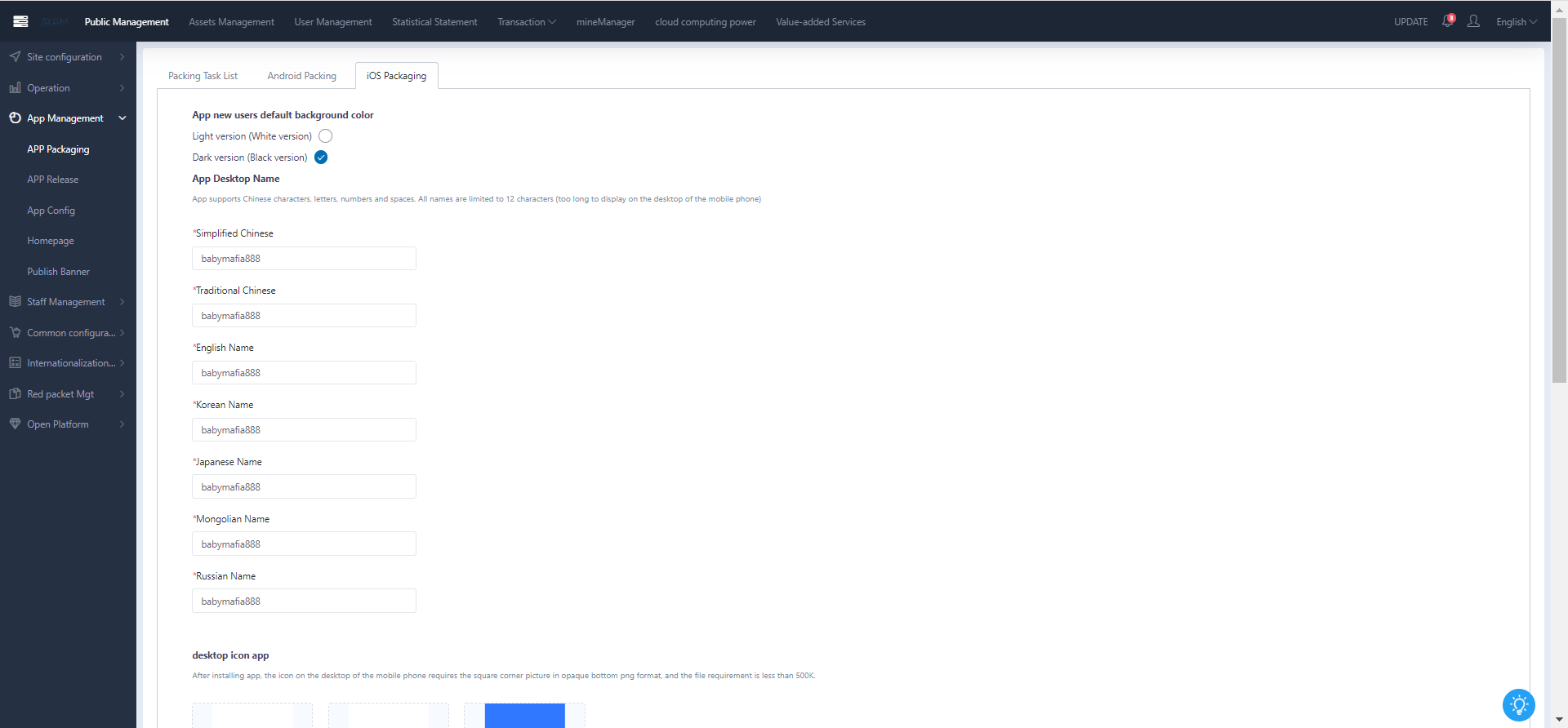Image resolution: width=1568 pixels, height=728 pixels.
Task: Open User Management top menu
Action: [x=333, y=22]
